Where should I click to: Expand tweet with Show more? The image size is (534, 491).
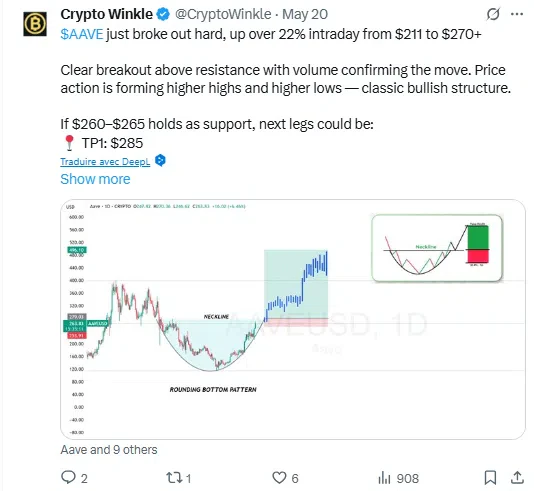point(95,179)
